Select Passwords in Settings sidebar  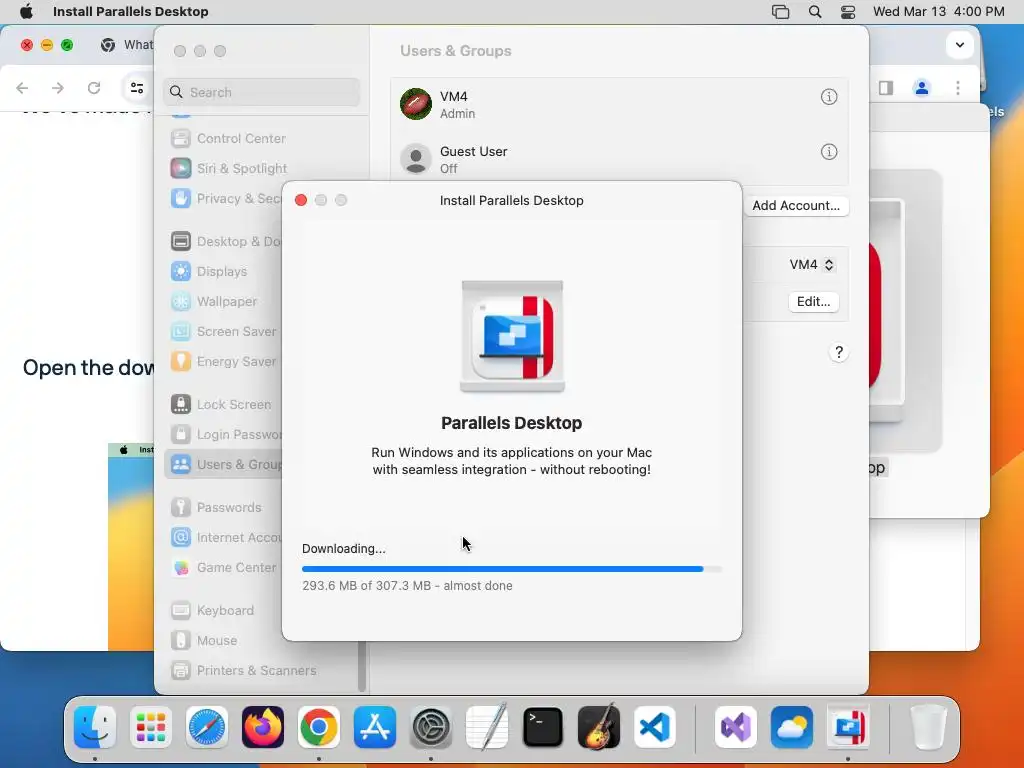click(x=224, y=507)
